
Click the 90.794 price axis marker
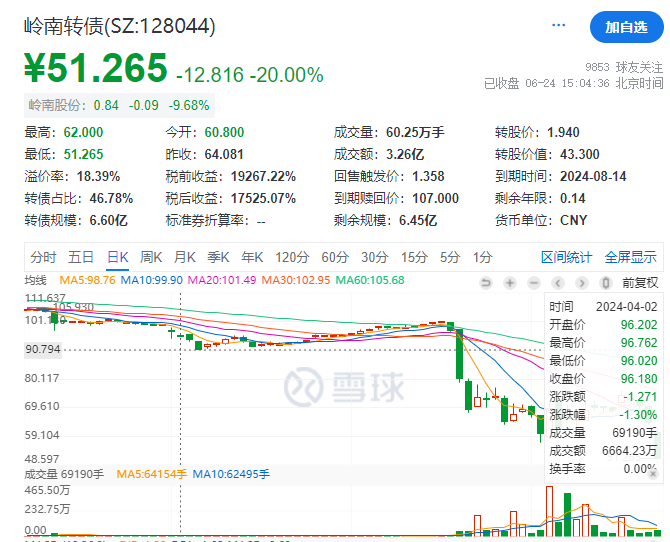coord(43,349)
